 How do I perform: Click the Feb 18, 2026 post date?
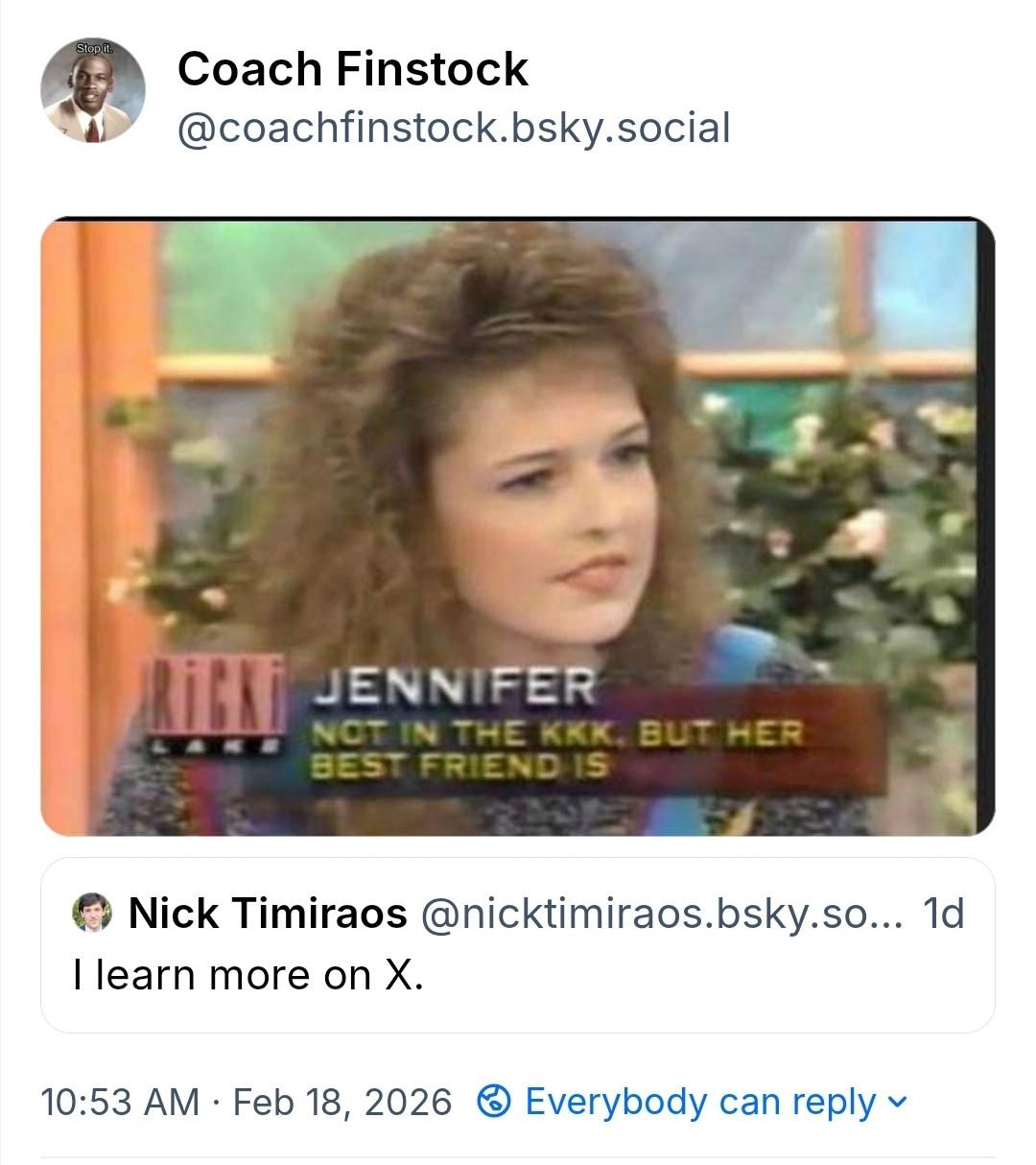341,1102
